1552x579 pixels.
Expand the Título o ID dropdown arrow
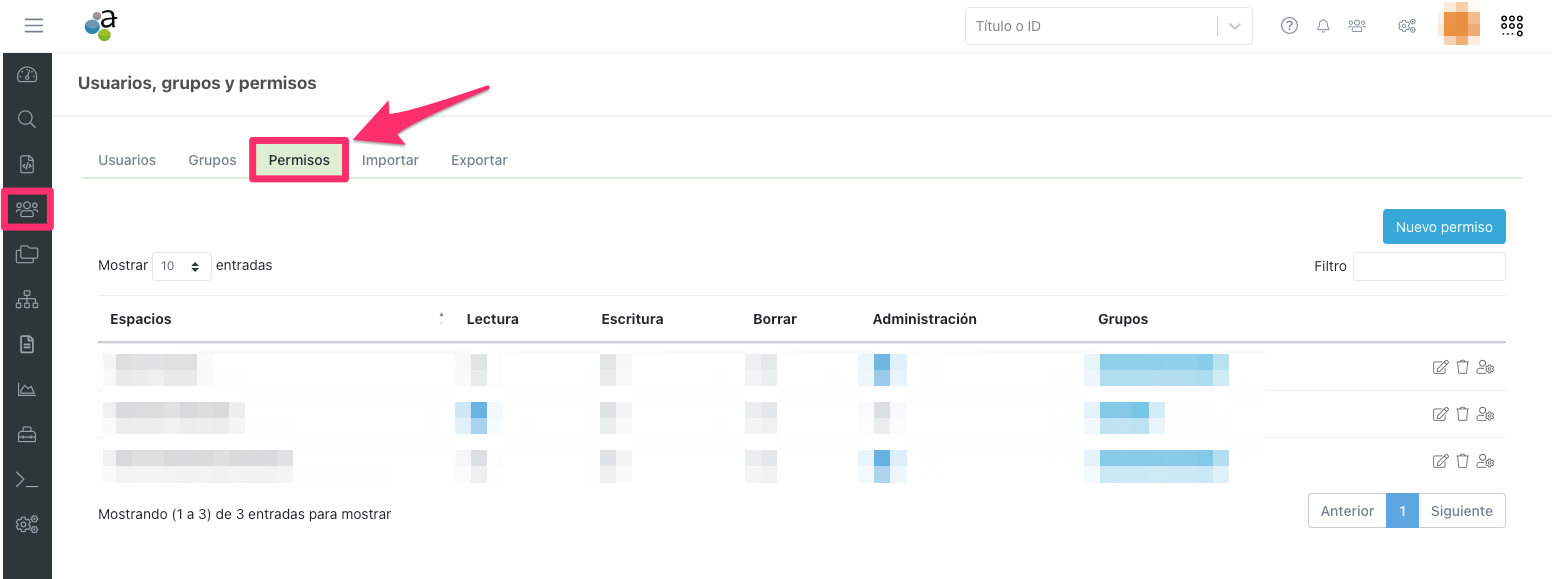1235,27
